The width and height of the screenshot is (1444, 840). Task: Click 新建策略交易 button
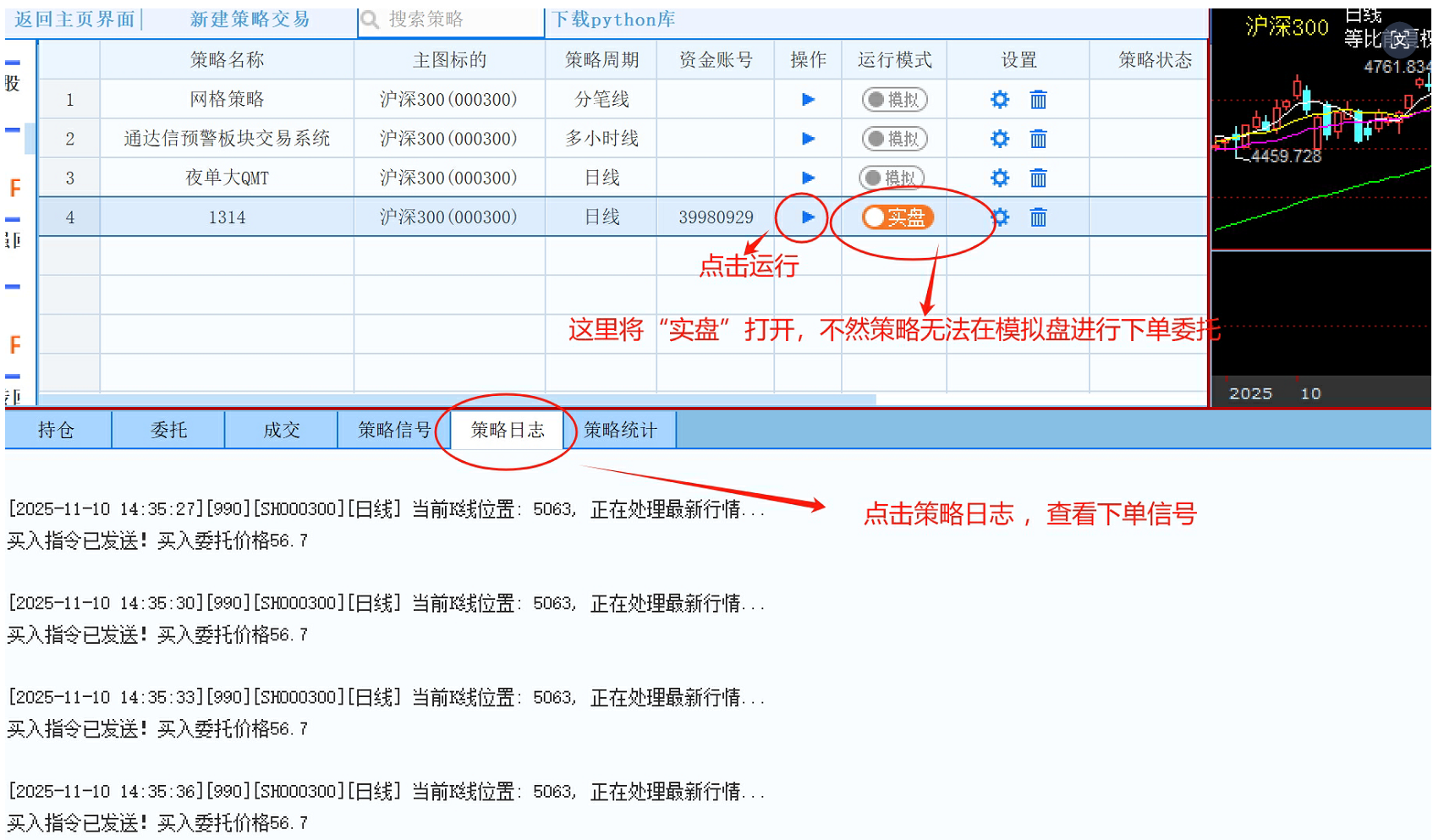point(250,19)
